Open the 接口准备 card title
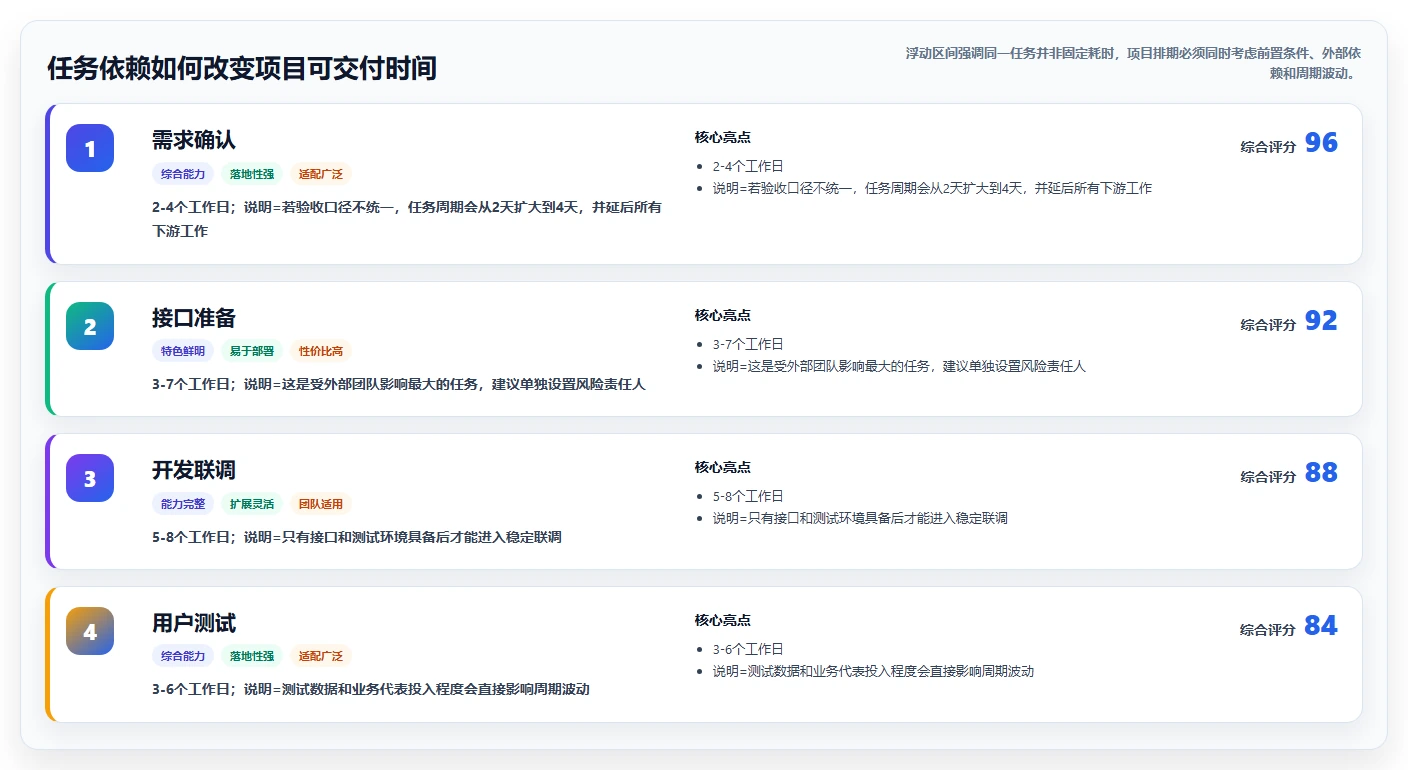 (194, 318)
